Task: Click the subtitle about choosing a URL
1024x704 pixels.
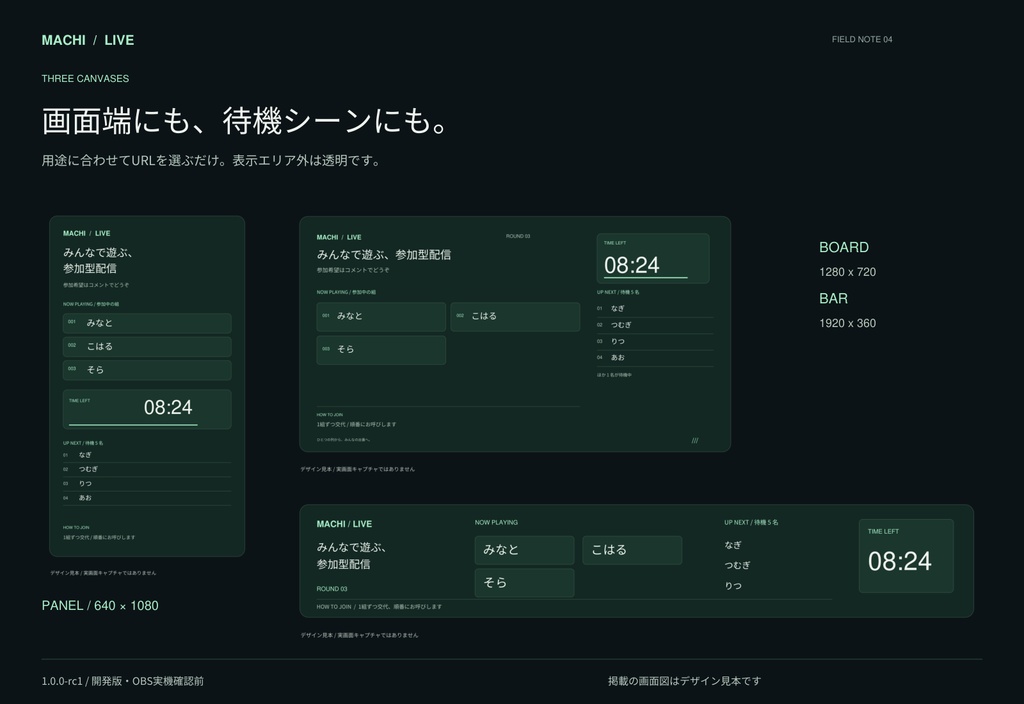Action: pyautogui.click(x=211, y=161)
